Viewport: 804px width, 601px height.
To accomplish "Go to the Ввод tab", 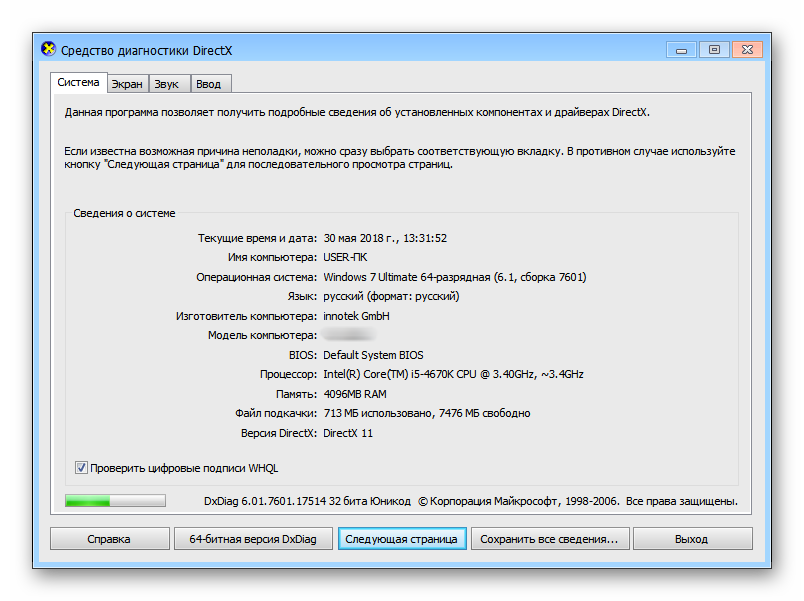I will pos(209,84).
